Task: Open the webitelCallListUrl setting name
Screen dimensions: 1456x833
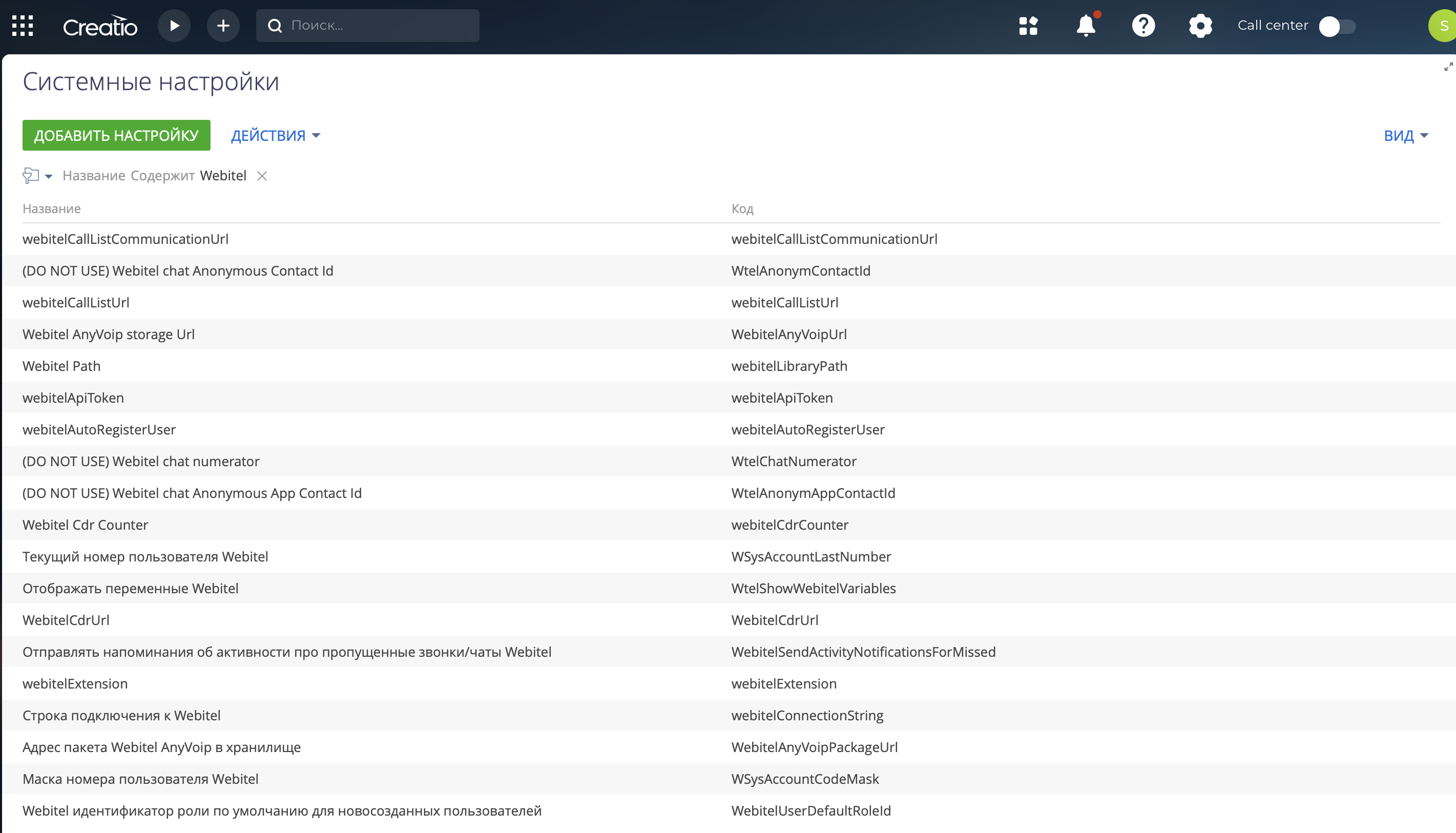Action: pyautogui.click(x=76, y=303)
